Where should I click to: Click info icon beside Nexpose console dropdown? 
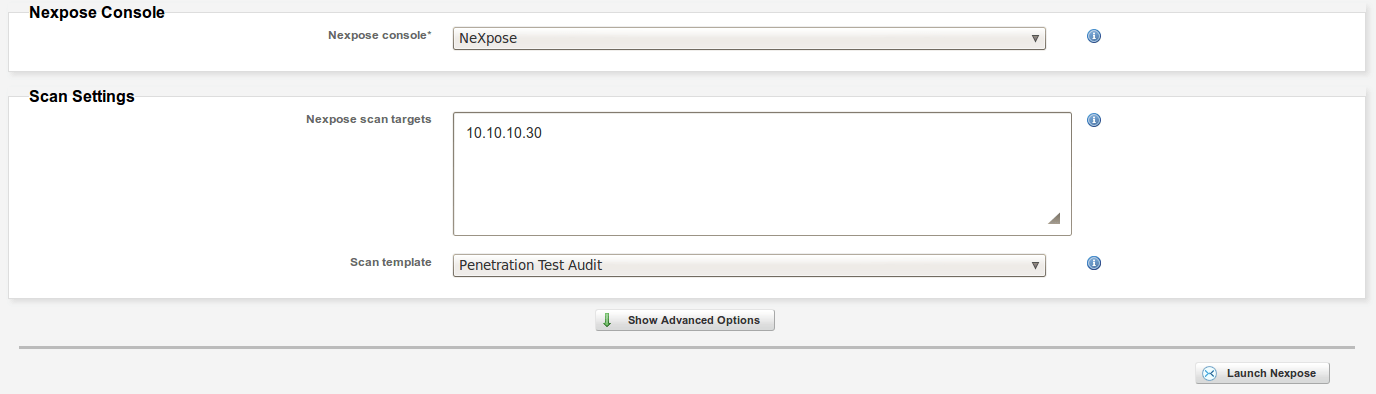[1093, 36]
